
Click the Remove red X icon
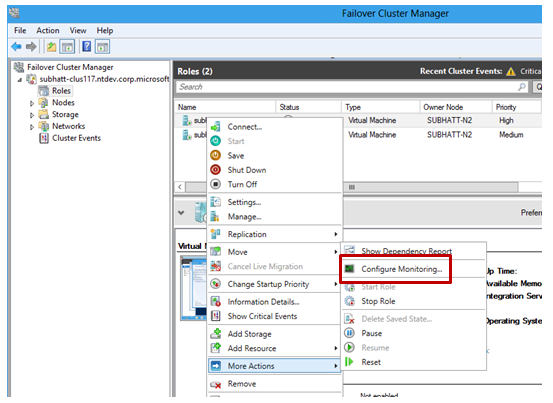(215, 384)
